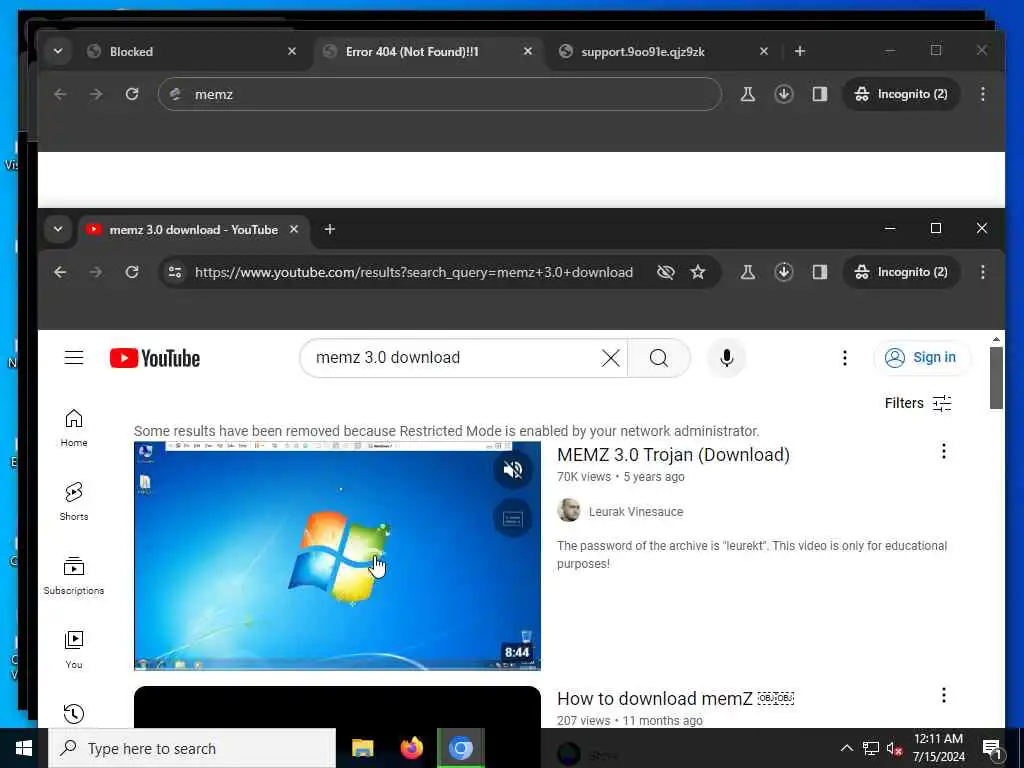Image resolution: width=1024 pixels, height=768 pixels.
Task: Click the YouTube logo
Action: (x=155, y=358)
